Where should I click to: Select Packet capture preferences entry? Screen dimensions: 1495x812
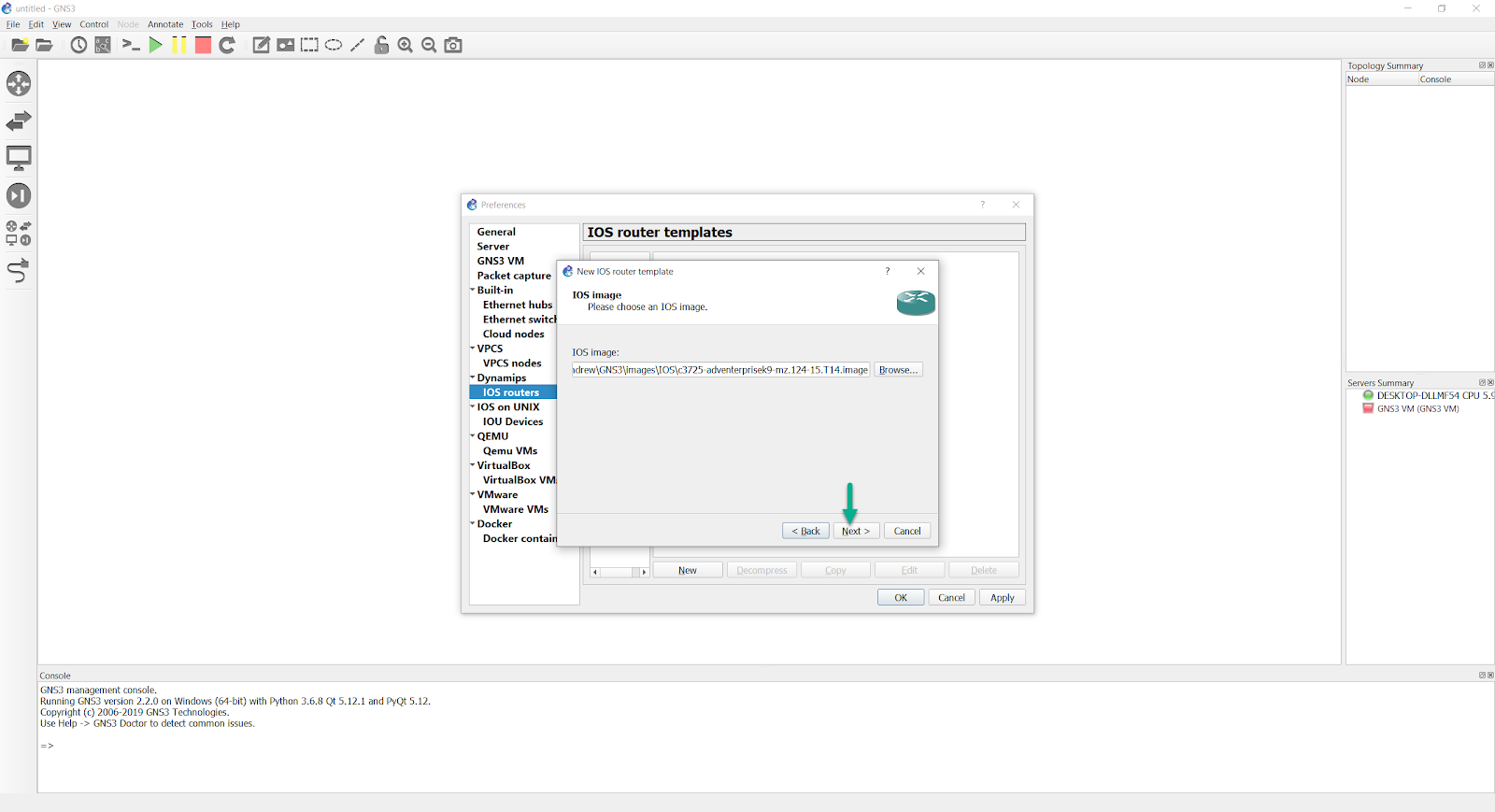pos(514,276)
